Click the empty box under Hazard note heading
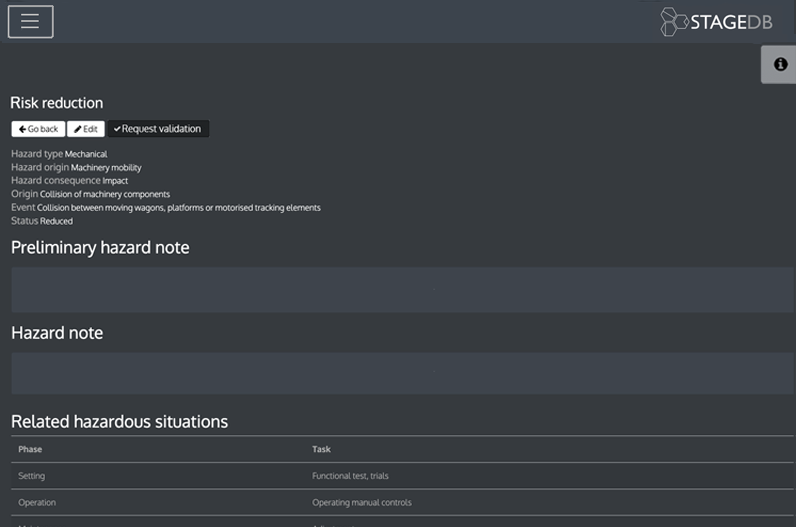796x527 pixels. pyautogui.click(x=398, y=372)
